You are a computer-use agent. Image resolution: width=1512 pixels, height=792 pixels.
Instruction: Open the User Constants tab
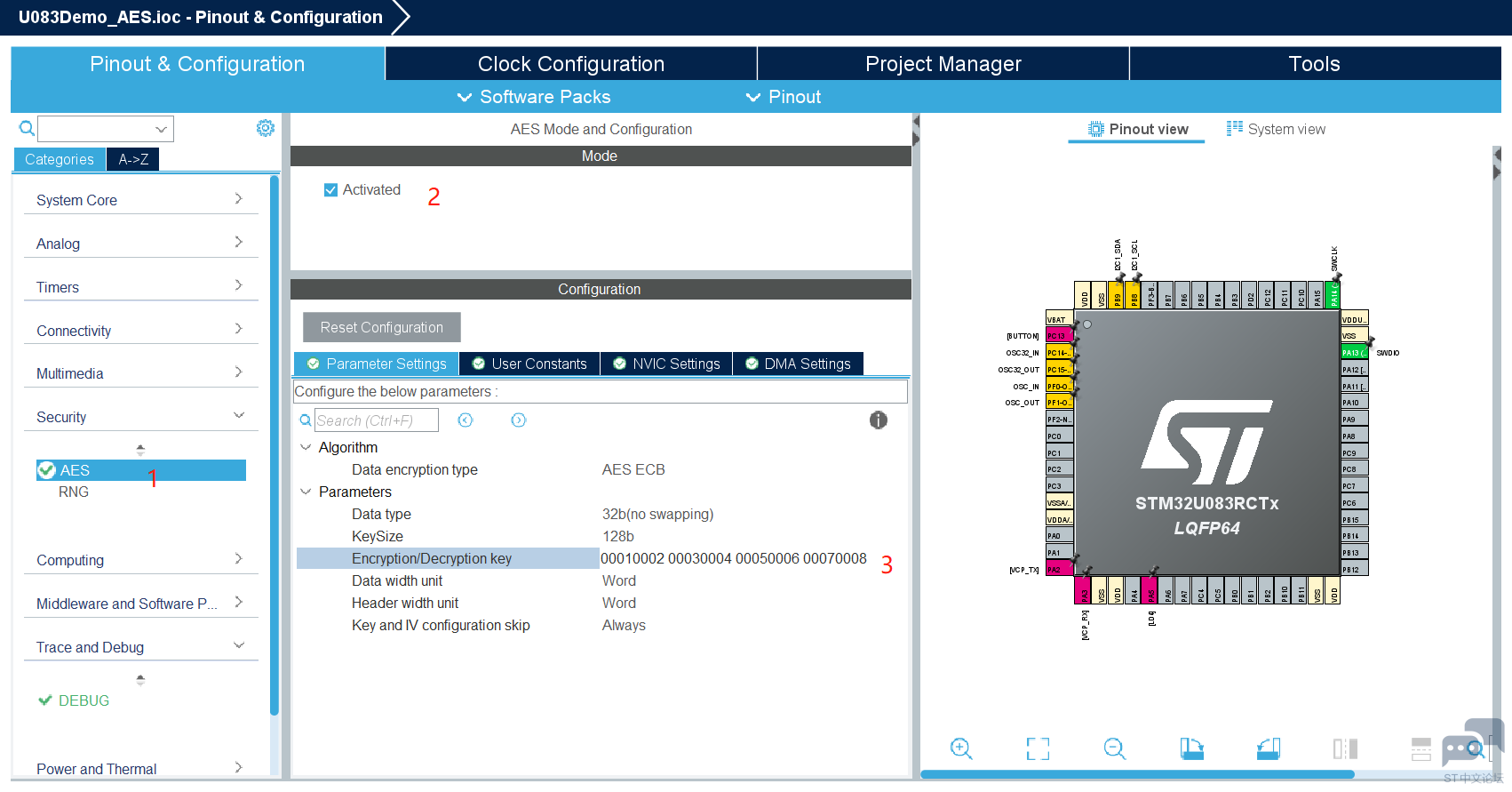529,364
